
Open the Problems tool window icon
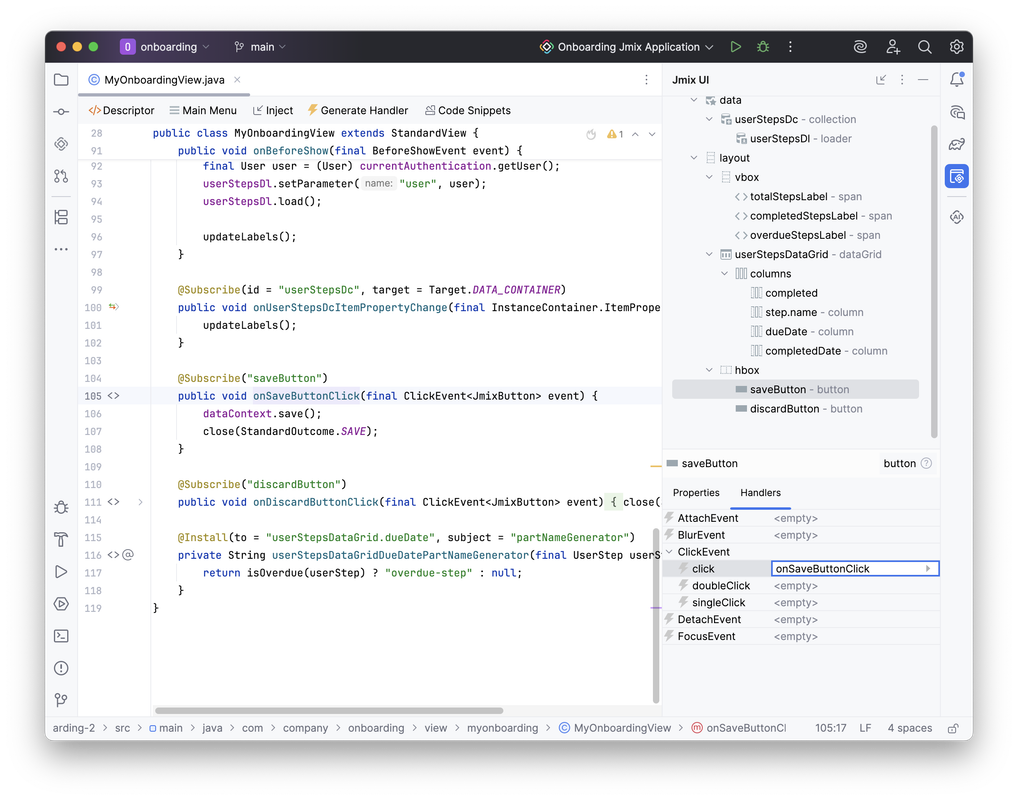[x=61, y=668]
